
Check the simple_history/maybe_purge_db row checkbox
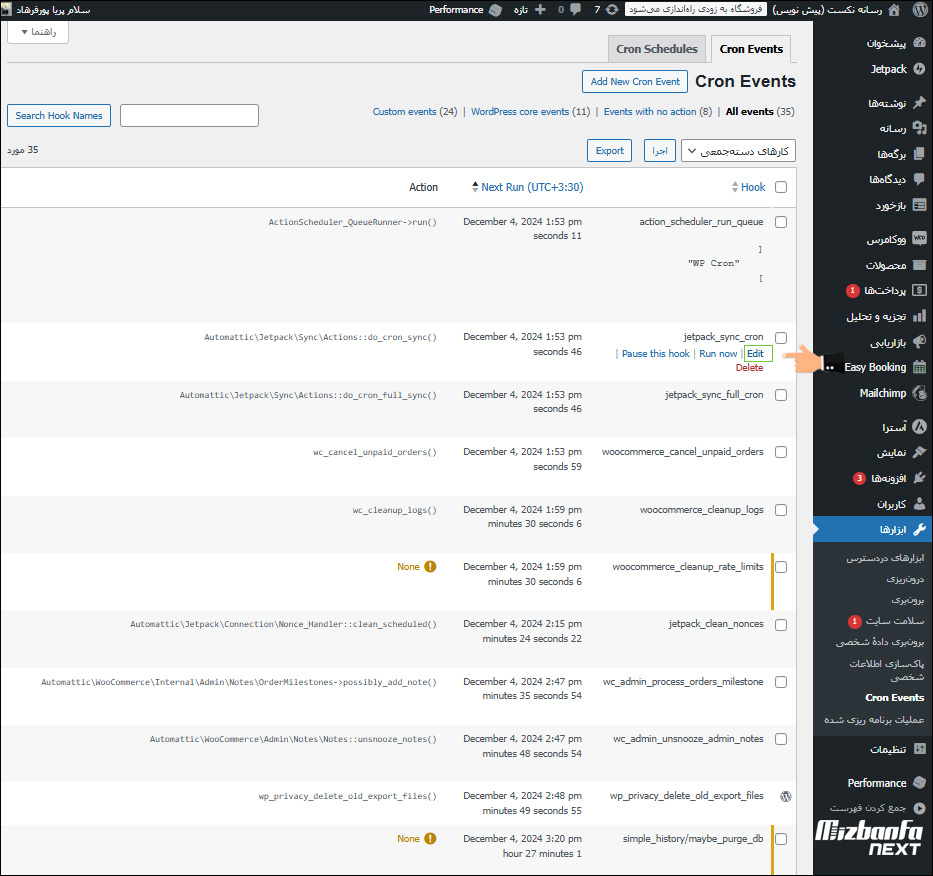pos(781,839)
